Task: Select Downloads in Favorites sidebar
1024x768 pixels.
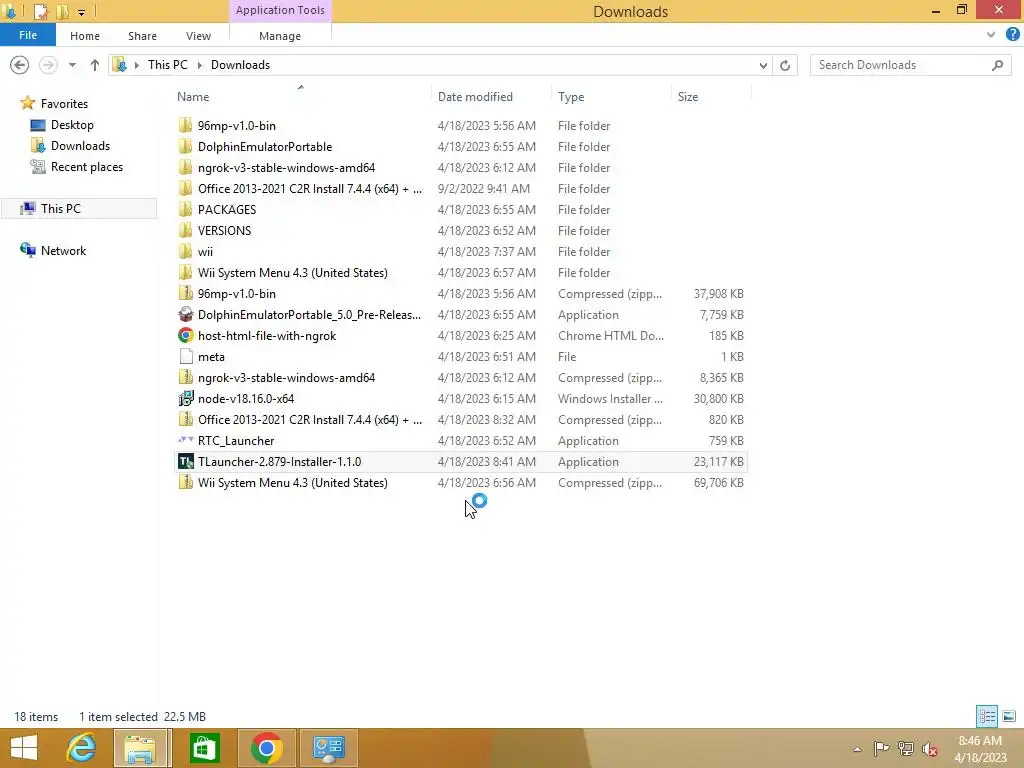Action: click(80, 146)
